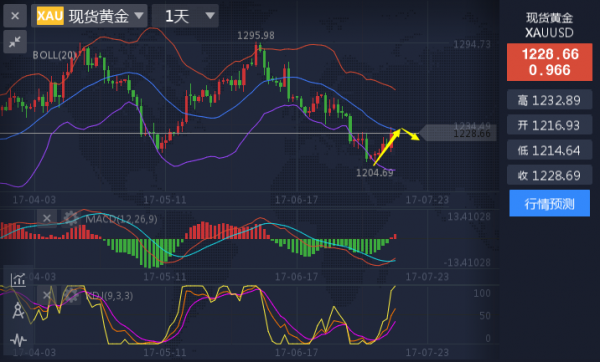Remove the MACD indicator panel

coord(47,218)
